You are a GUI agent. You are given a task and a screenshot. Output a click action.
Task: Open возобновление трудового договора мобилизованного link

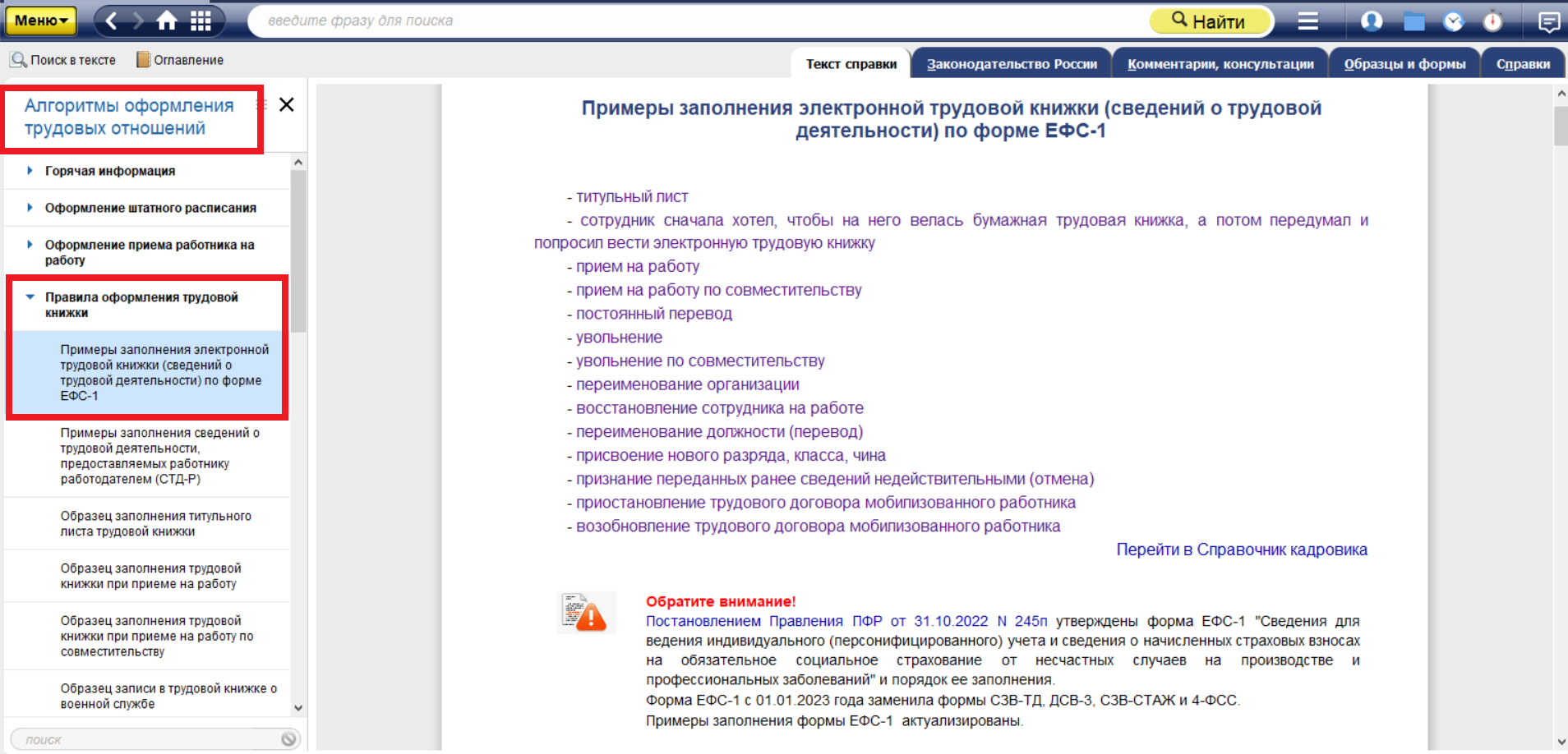[818, 526]
